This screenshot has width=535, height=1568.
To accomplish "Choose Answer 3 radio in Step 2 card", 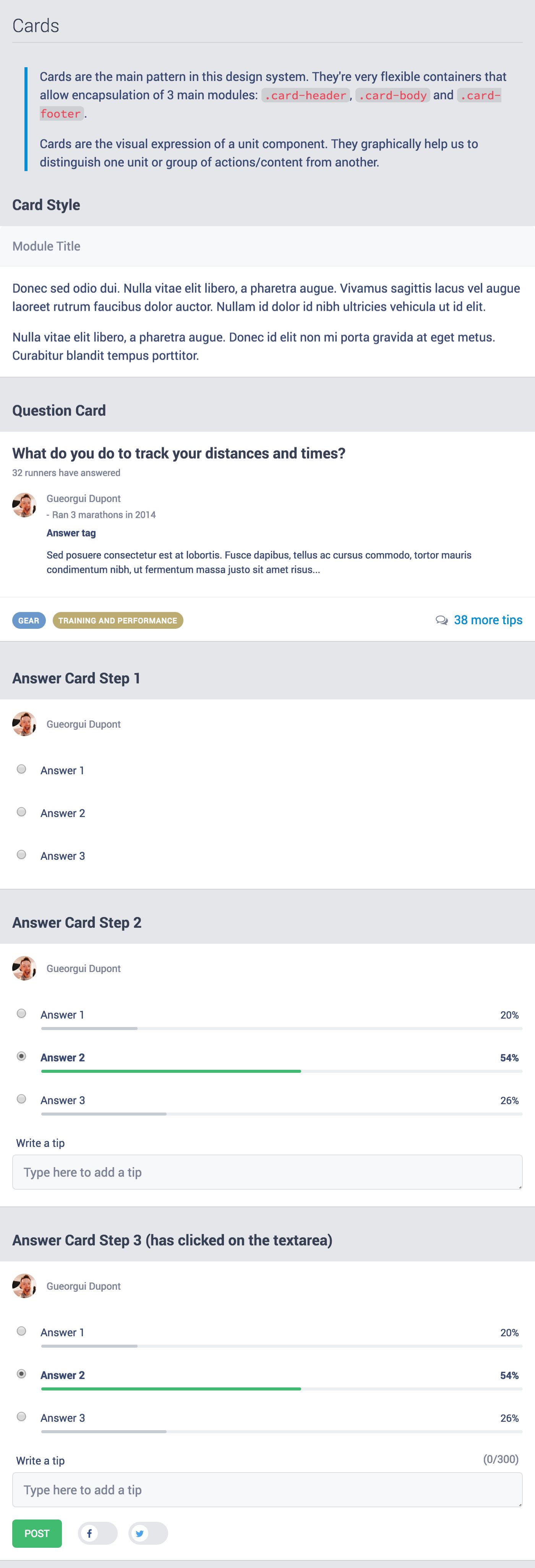I will tap(21, 1099).
